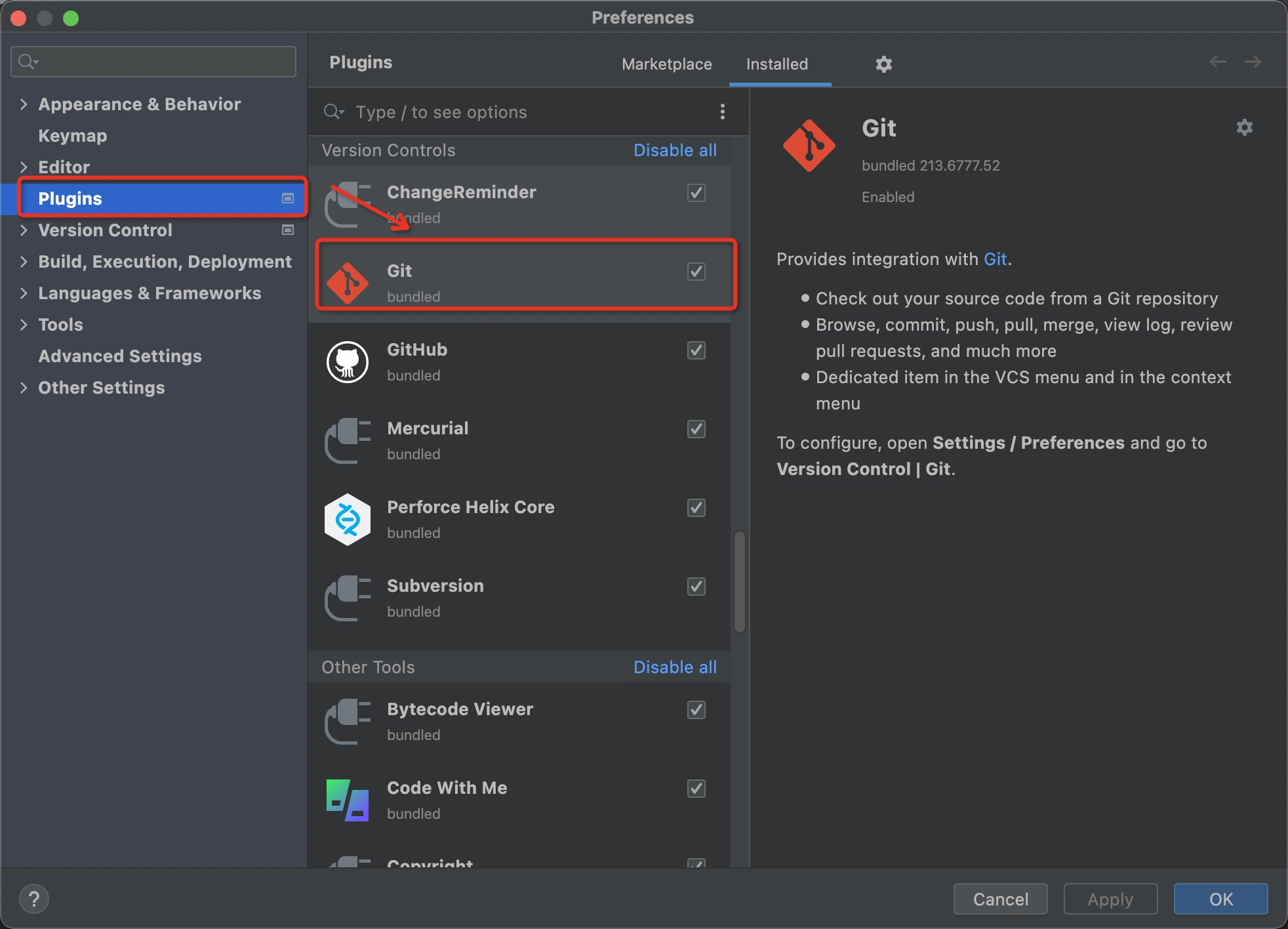This screenshot has height=929, width=1288.
Task: Expand Other Settings chevron
Action: pos(24,387)
